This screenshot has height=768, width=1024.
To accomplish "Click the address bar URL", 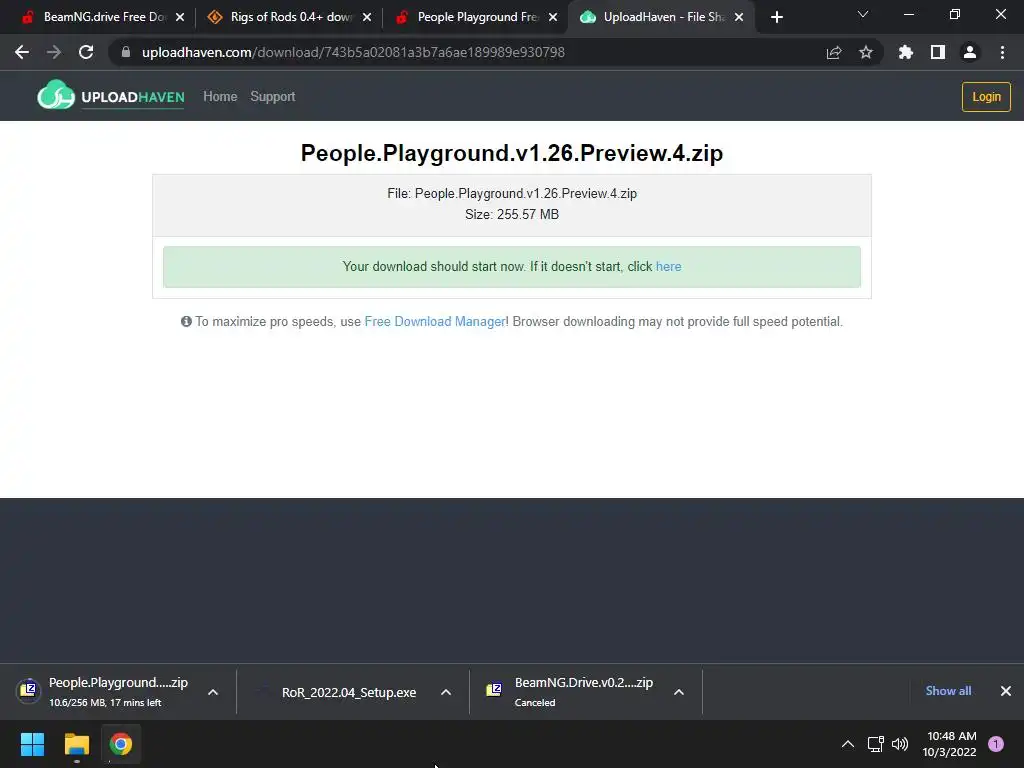I will coord(353,52).
